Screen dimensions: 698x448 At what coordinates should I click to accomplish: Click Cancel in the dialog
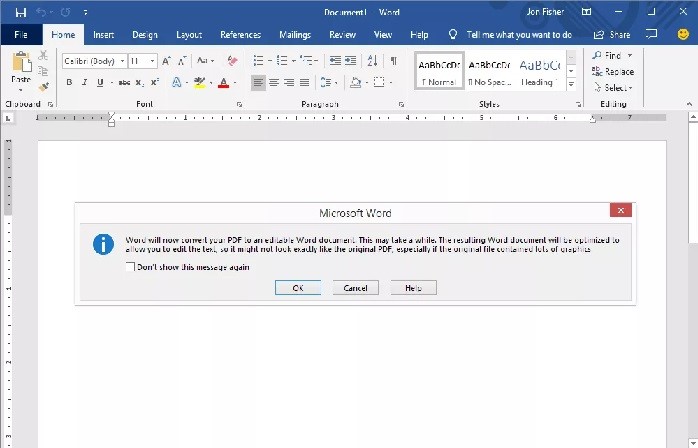coord(356,288)
